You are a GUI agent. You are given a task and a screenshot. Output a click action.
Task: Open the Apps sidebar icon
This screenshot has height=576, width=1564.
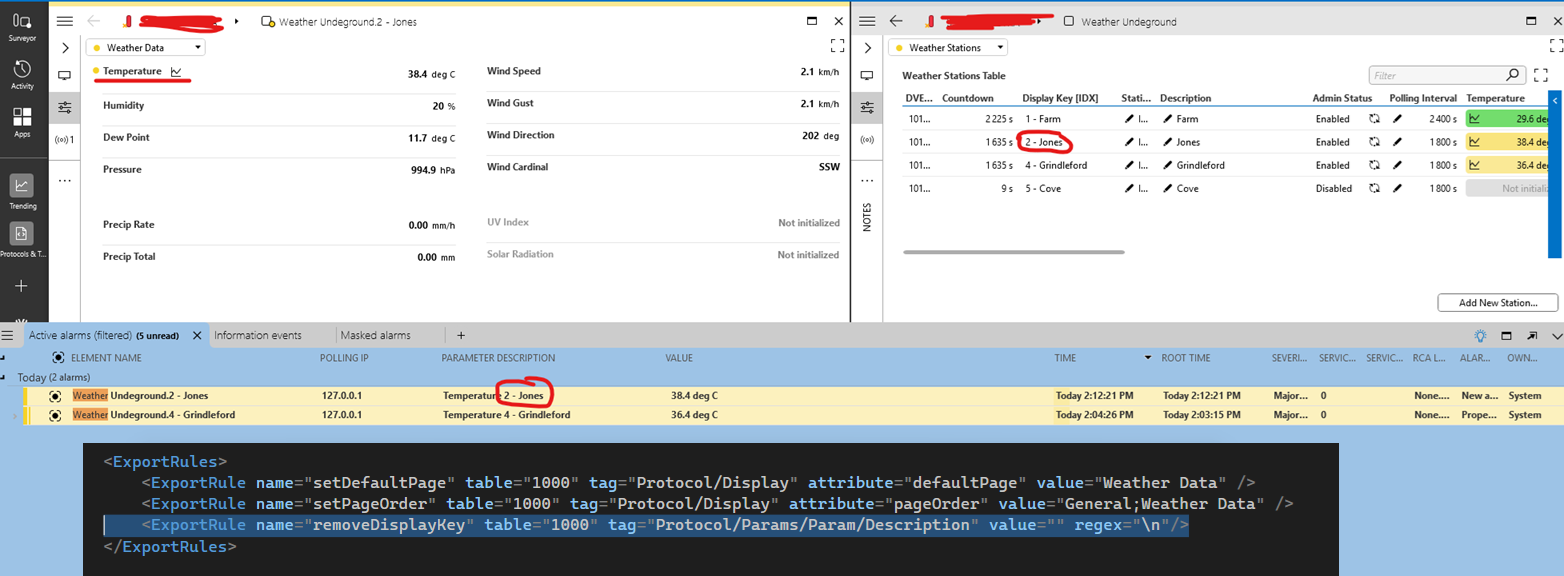click(x=22, y=122)
